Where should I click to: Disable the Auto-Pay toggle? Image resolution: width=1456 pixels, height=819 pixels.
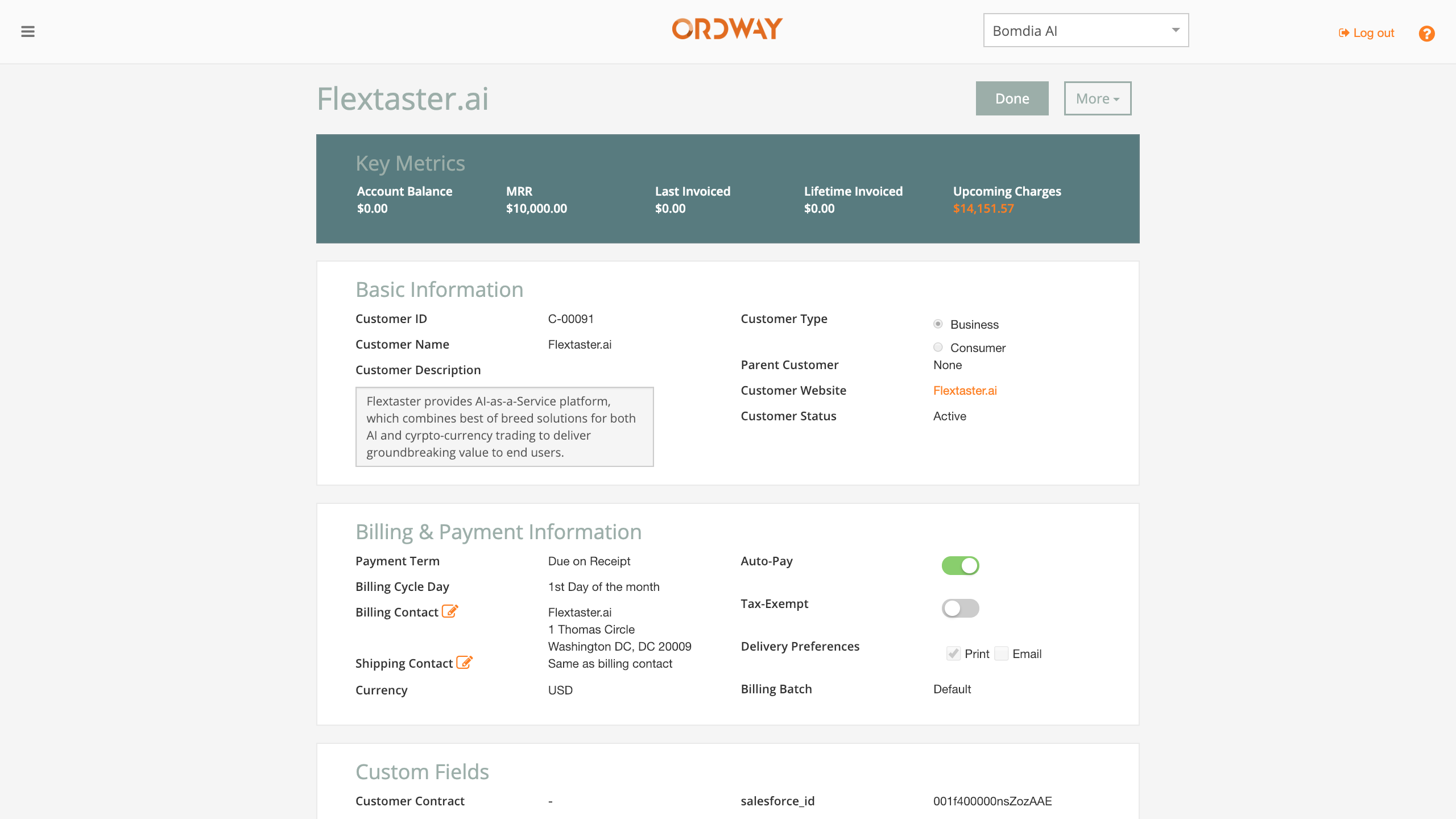coord(960,565)
